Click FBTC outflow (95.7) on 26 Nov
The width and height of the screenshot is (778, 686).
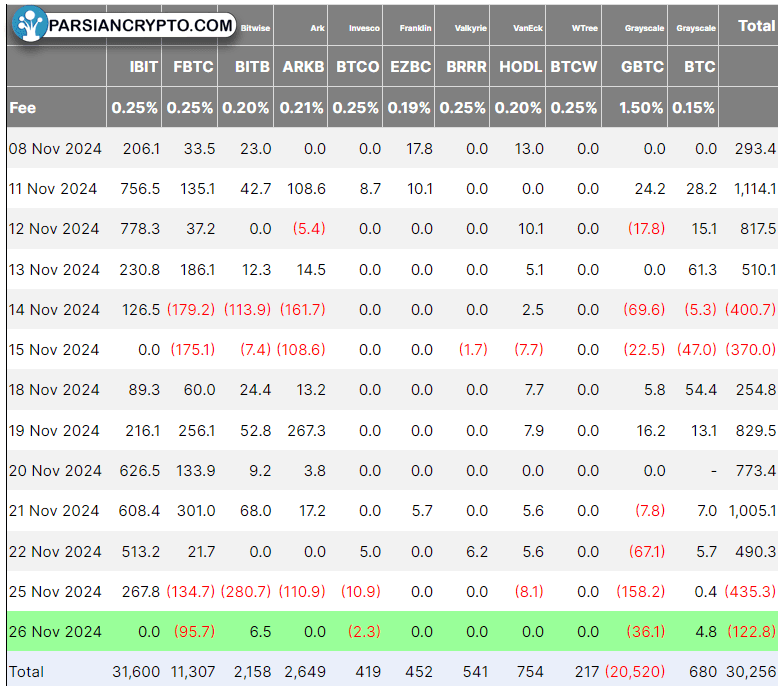[x=194, y=631]
